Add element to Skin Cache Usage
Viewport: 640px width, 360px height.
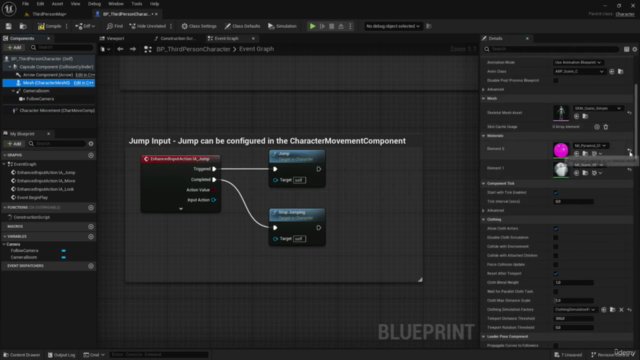[597, 127]
